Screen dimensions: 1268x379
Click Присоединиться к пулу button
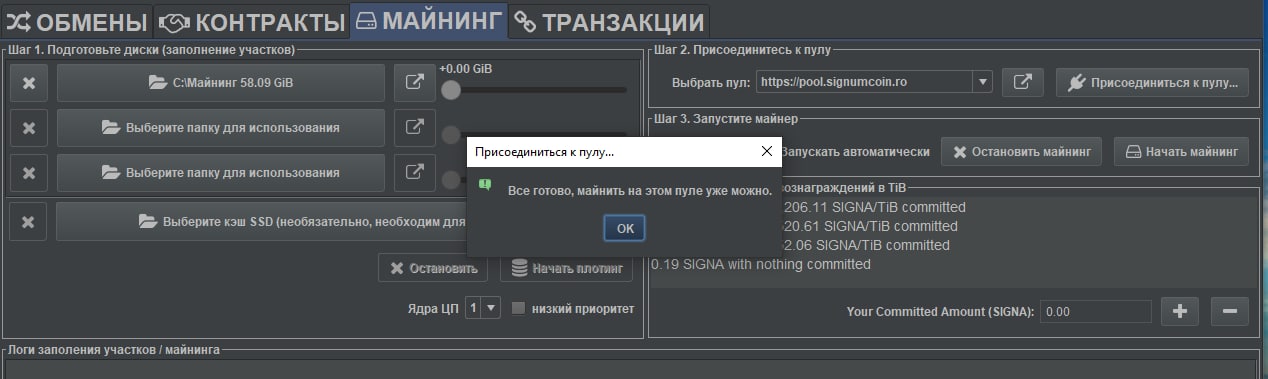tap(1152, 82)
